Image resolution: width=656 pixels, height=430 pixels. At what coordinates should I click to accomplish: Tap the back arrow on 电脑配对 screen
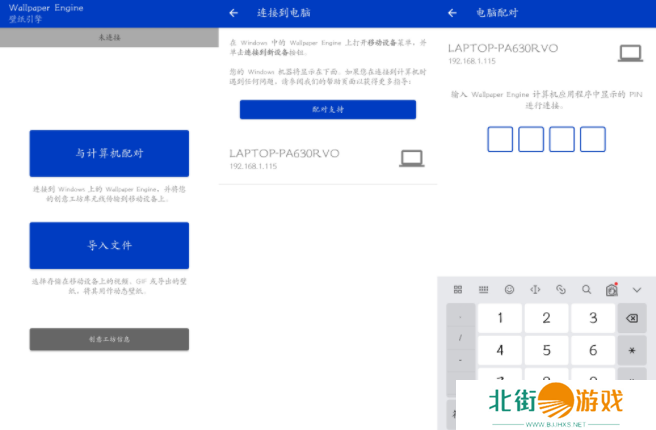[x=452, y=13]
